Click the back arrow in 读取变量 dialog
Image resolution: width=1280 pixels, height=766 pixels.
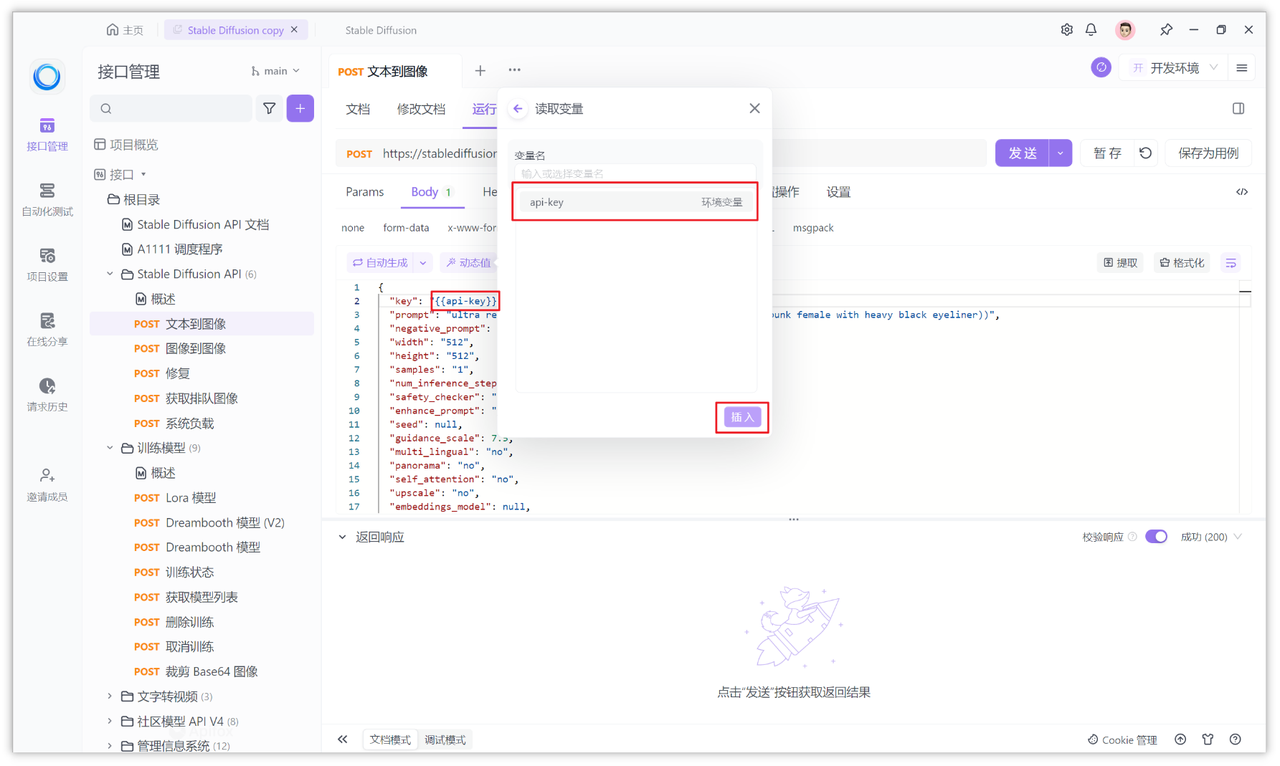pyautogui.click(x=518, y=108)
